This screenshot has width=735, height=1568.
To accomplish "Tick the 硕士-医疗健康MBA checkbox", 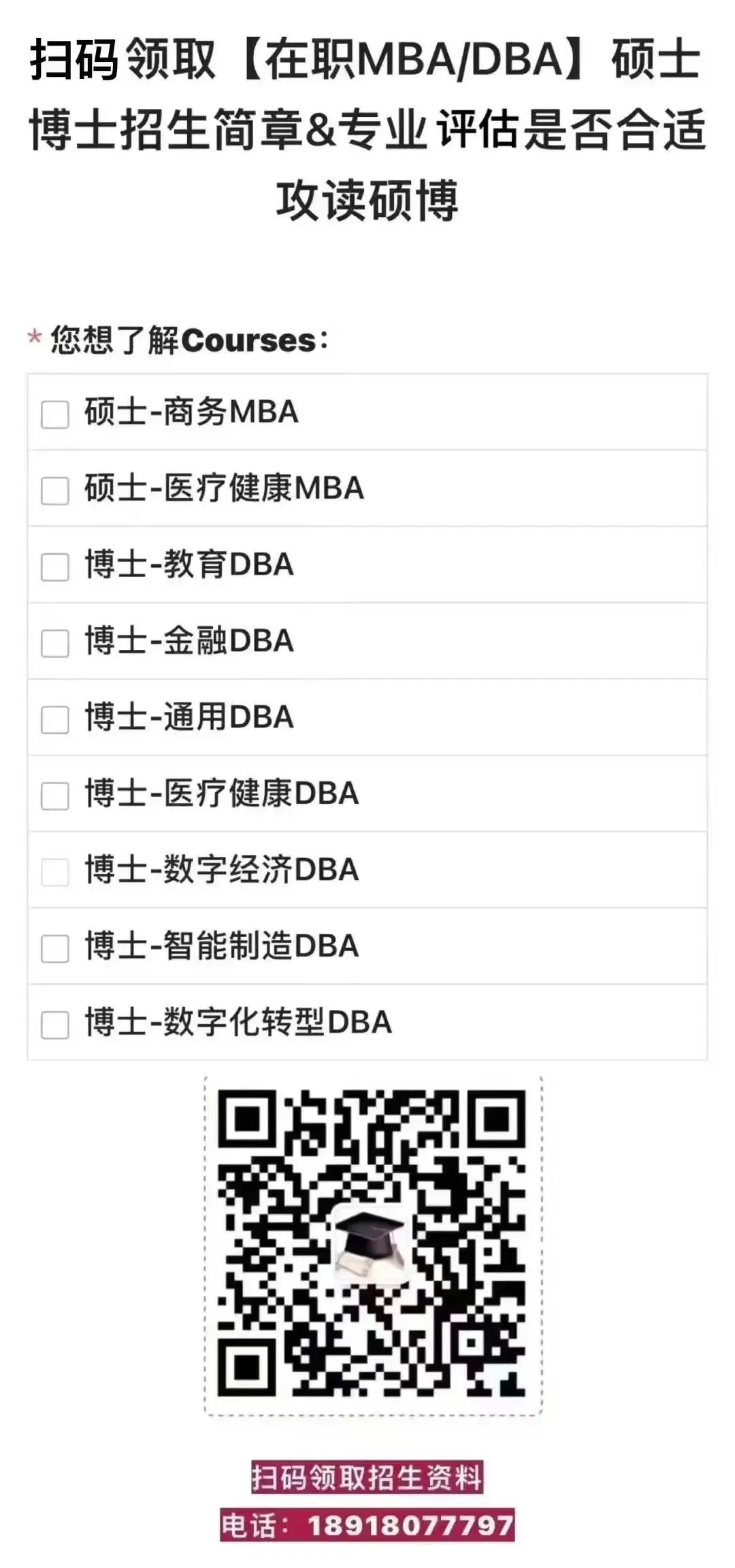I will coord(55,491).
